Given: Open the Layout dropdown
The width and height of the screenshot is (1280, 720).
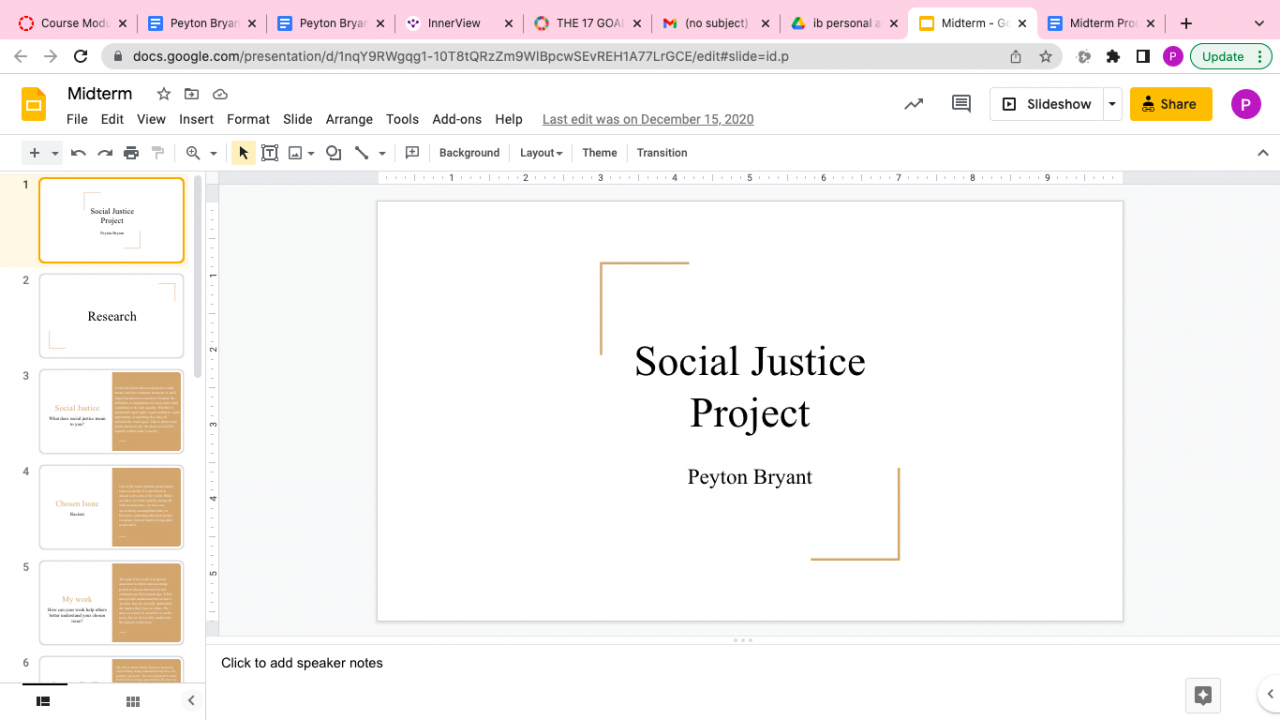Looking at the screenshot, I should pos(541,153).
